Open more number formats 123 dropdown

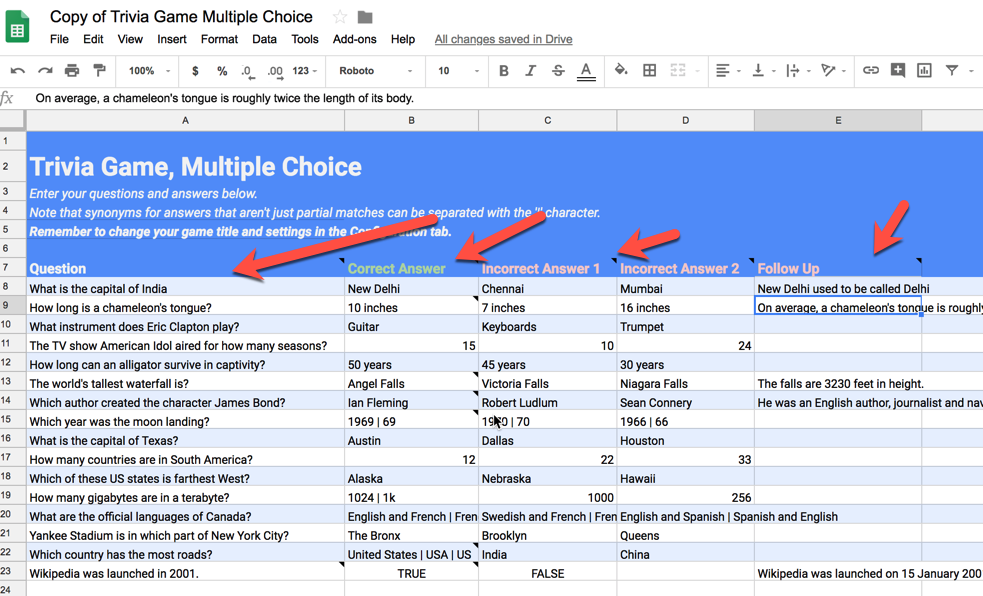[305, 71]
